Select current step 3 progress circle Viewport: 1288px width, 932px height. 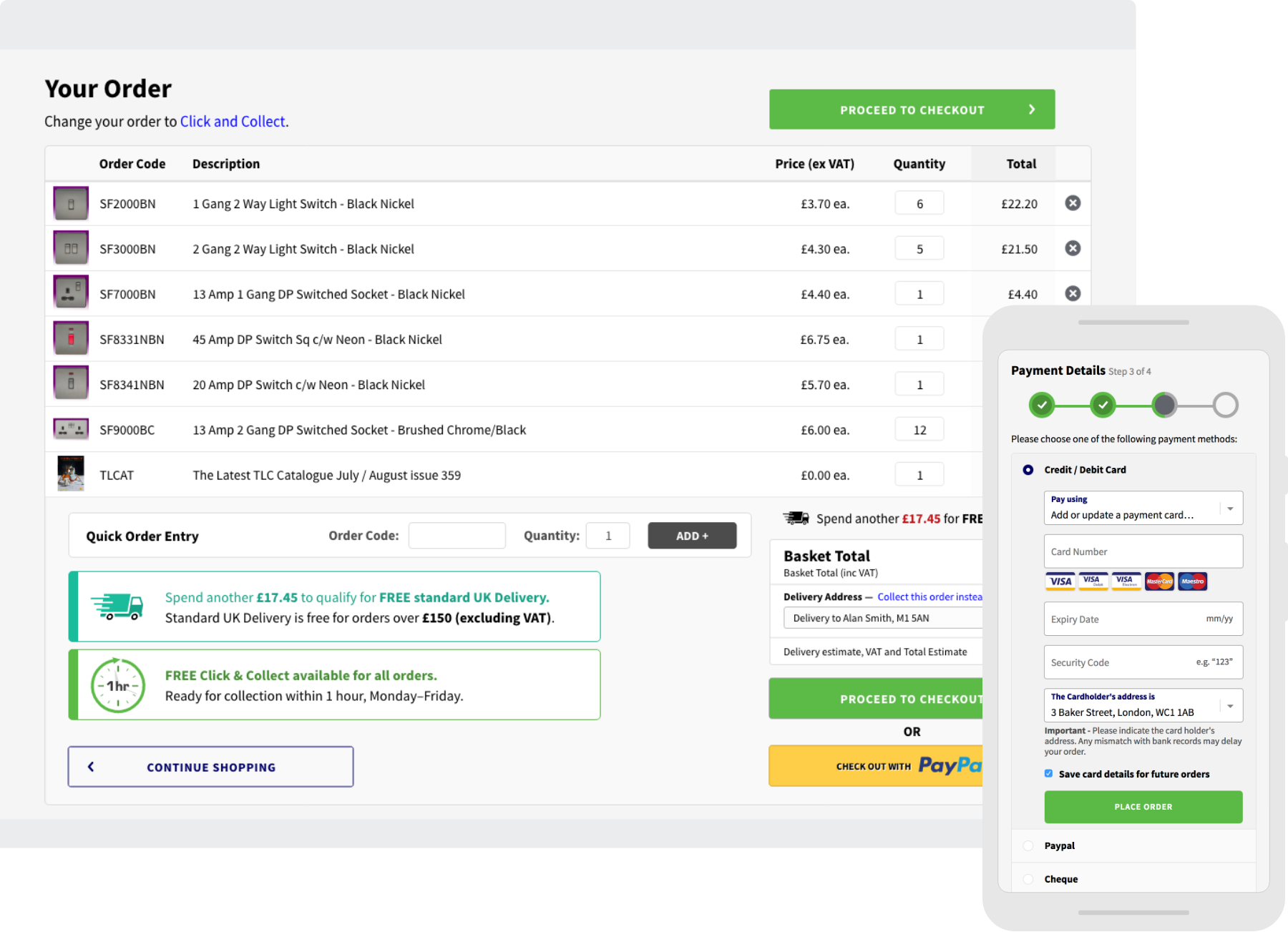[1164, 405]
